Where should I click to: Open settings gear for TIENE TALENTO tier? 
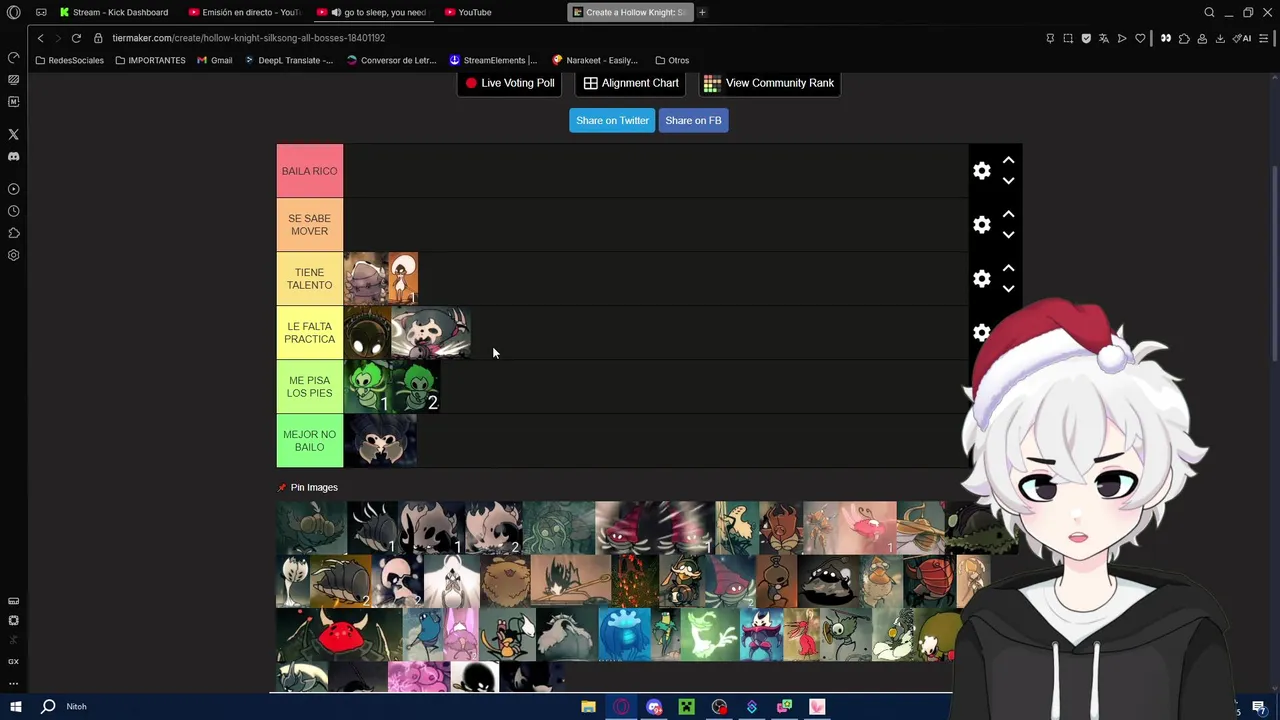[982, 279]
